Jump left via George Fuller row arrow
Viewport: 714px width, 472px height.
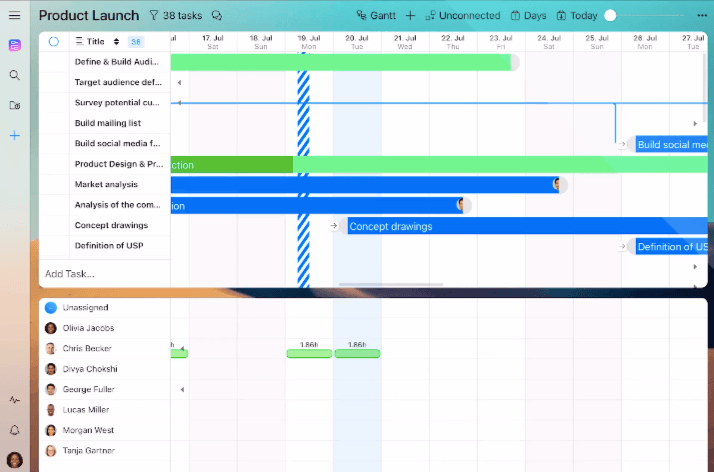tap(182, 390)
